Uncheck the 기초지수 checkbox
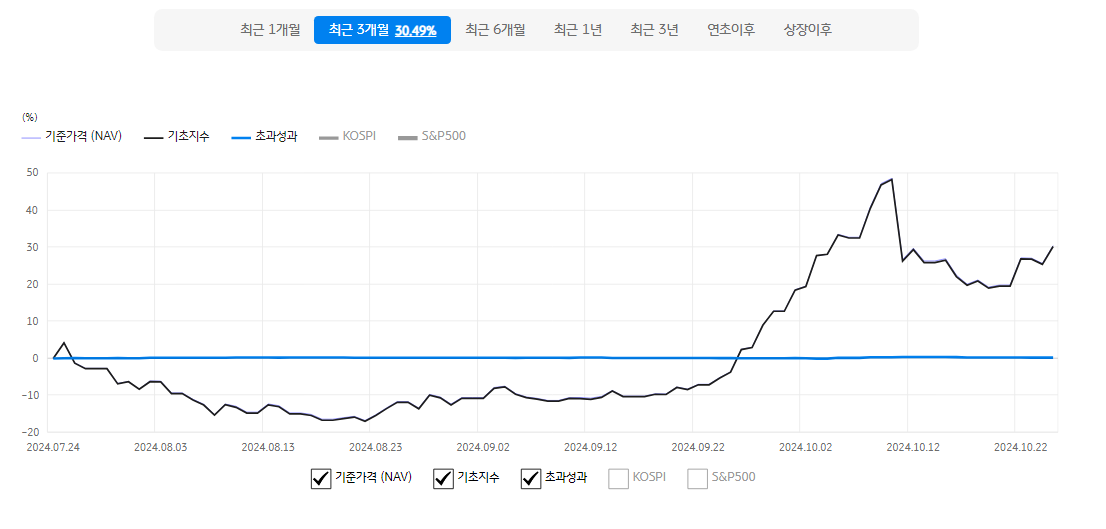This screenshot has height=529, width=1106. (444, 478)
